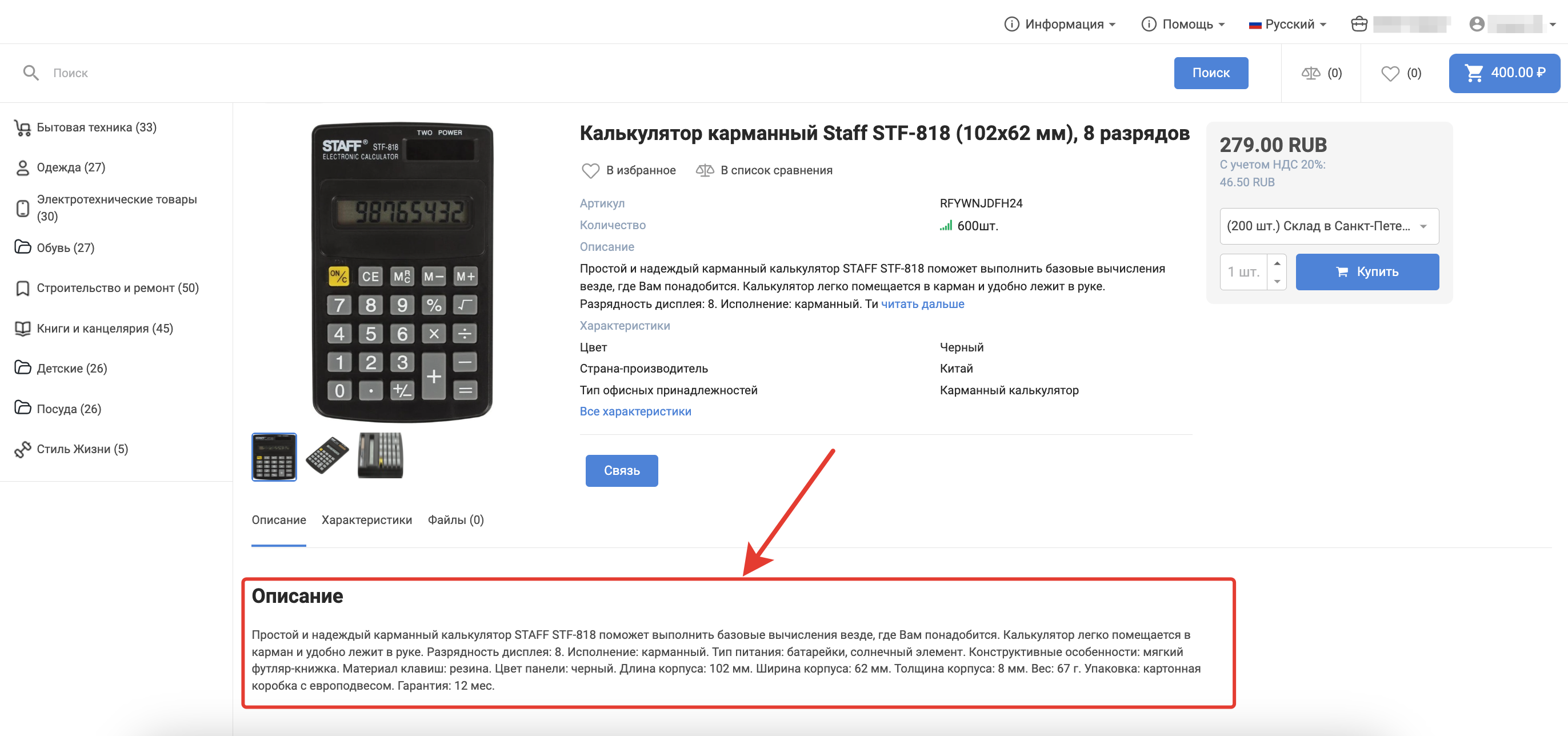1568x736 pixels.
Task: Click the shopping cart icon showing 400.00 ₽
Action: tap(1473, 73)
